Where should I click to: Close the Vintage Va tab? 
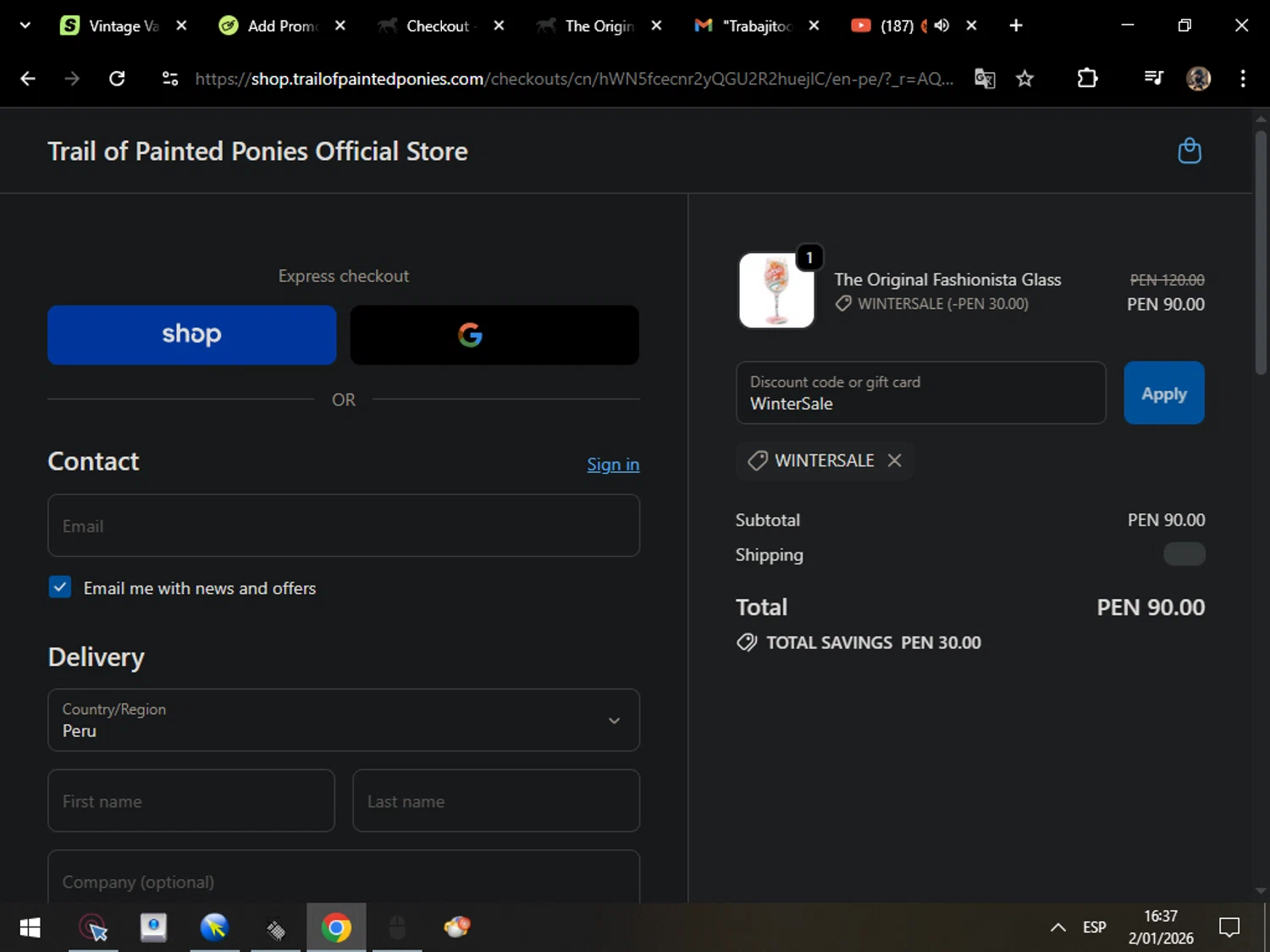(181, 25)
